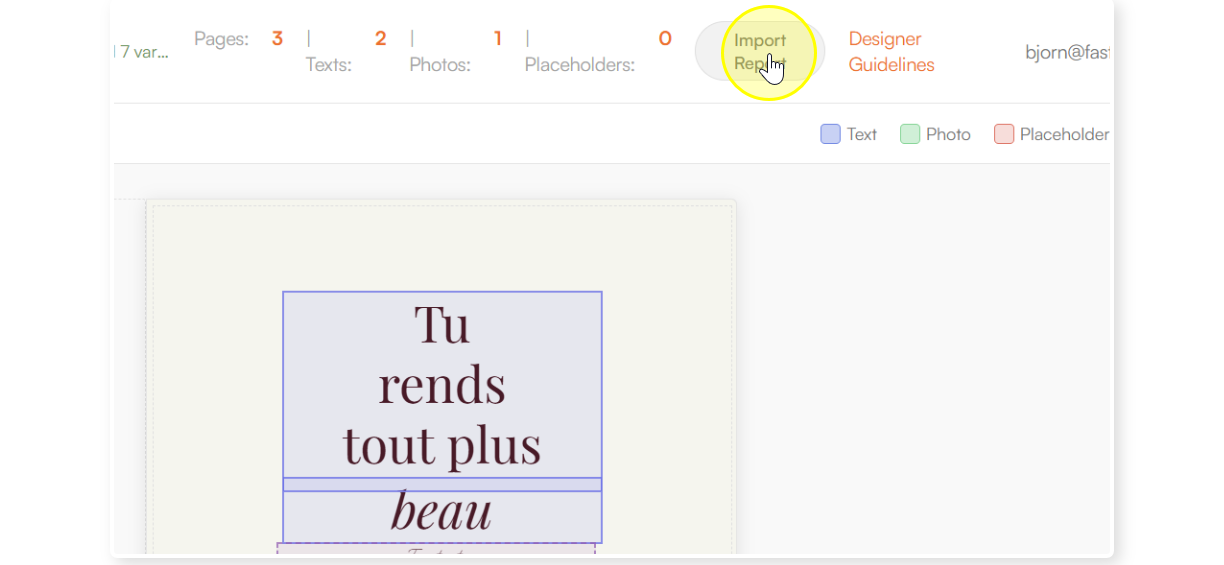Click the blue Text legend swatch
Viewport: 1224px width, 565px height.
830,134
